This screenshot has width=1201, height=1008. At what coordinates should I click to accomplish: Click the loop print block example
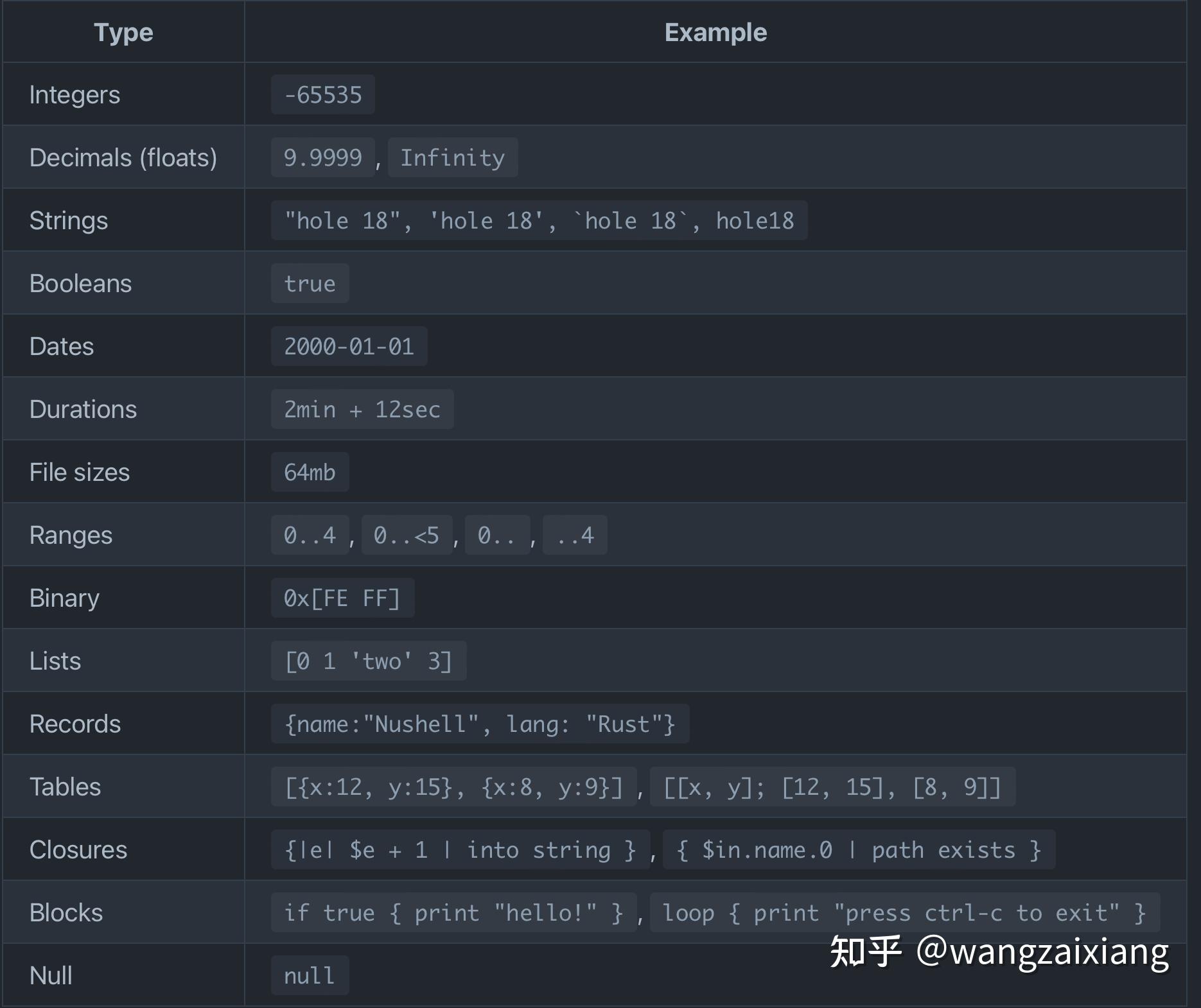(904, 913)
